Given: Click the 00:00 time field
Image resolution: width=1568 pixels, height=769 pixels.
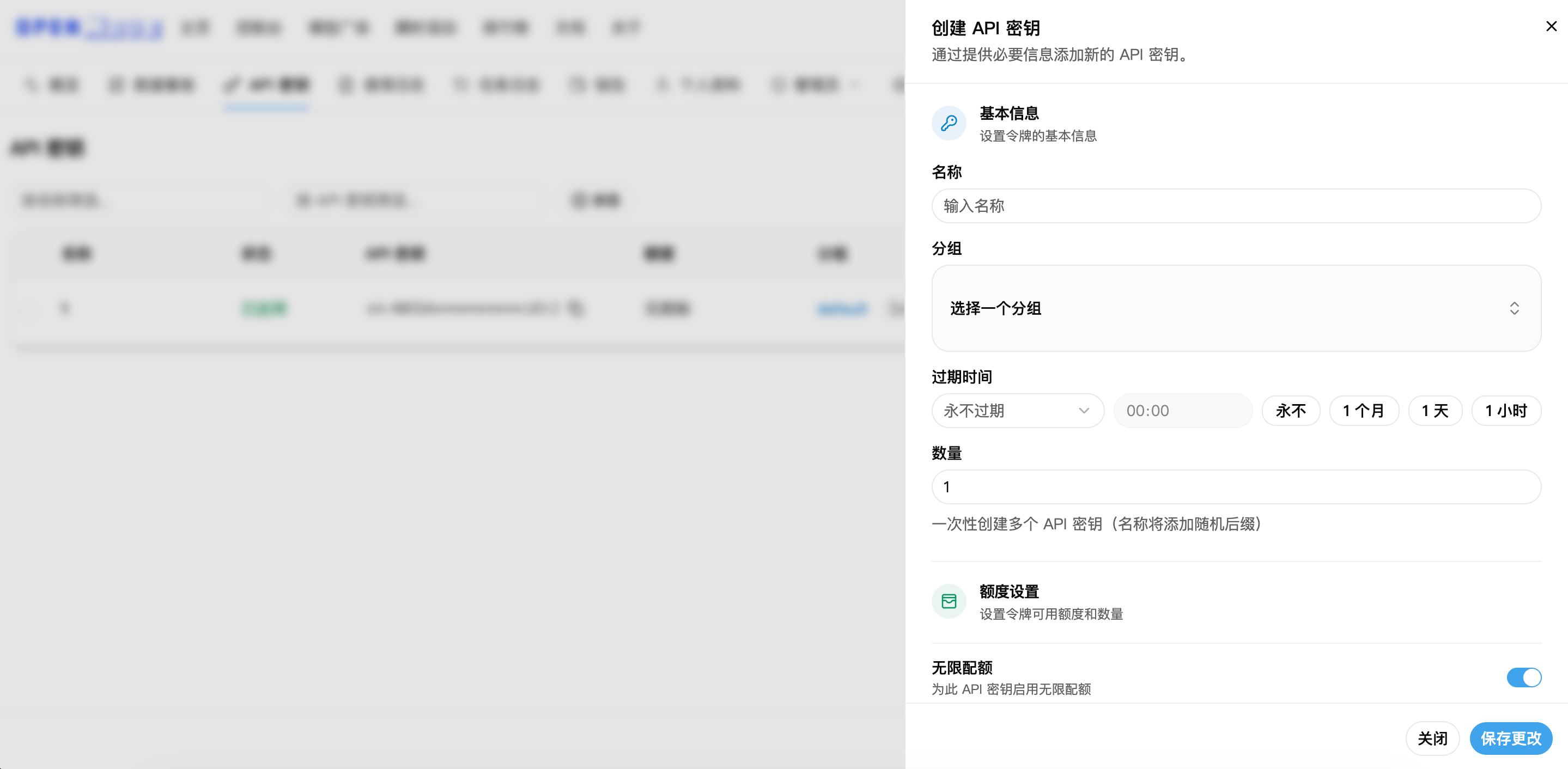Looking at the screenshot, I should tap(1183, 411).
